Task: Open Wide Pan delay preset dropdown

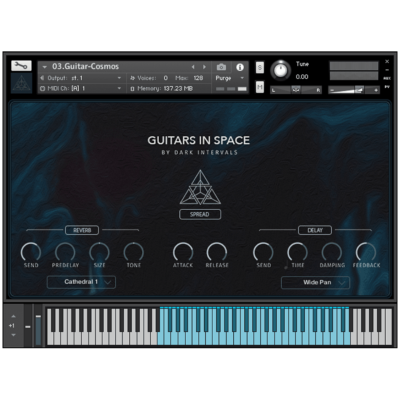Action: pos(316,283)
